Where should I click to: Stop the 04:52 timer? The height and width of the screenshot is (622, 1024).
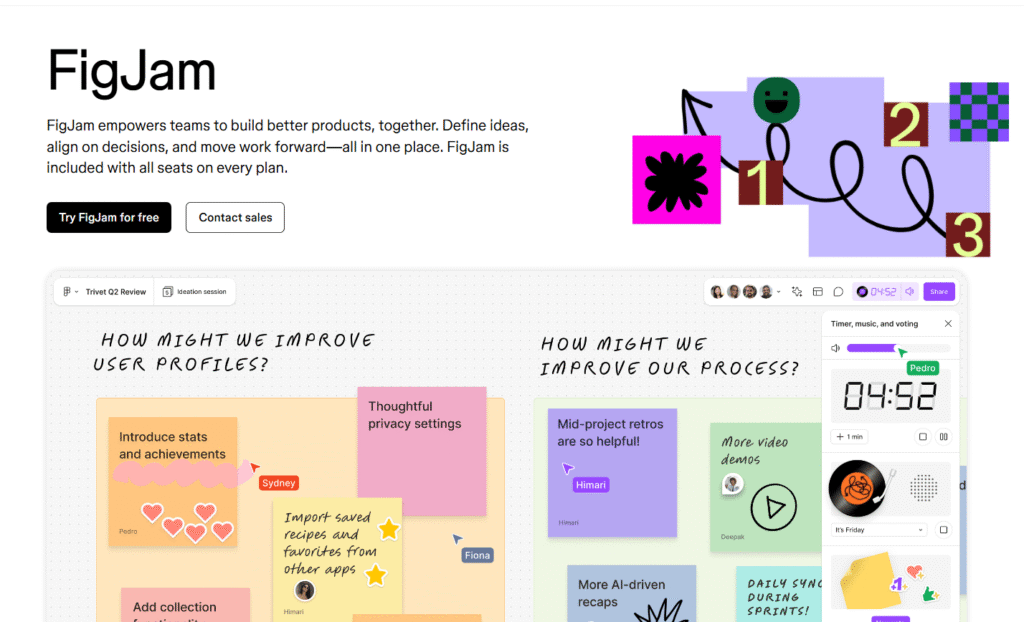tap(923, 437)
